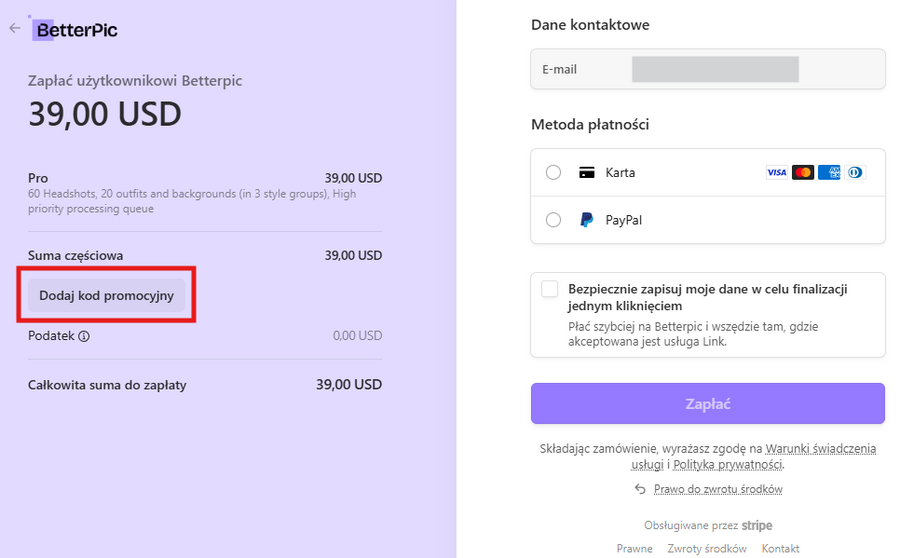Click the American Express icon
Image resolution: width=900 pixels, height=558 pixels.
(x=828, y=173)
